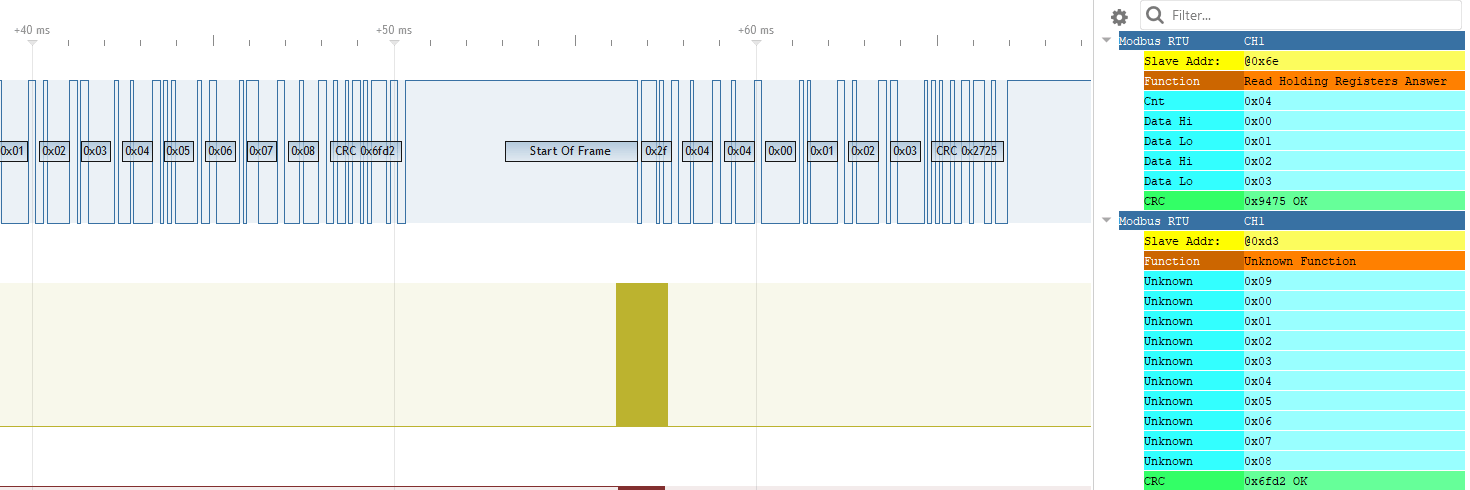Click the +50 ms timeline marker
1470x490 pixels.
tap(394, 31)
